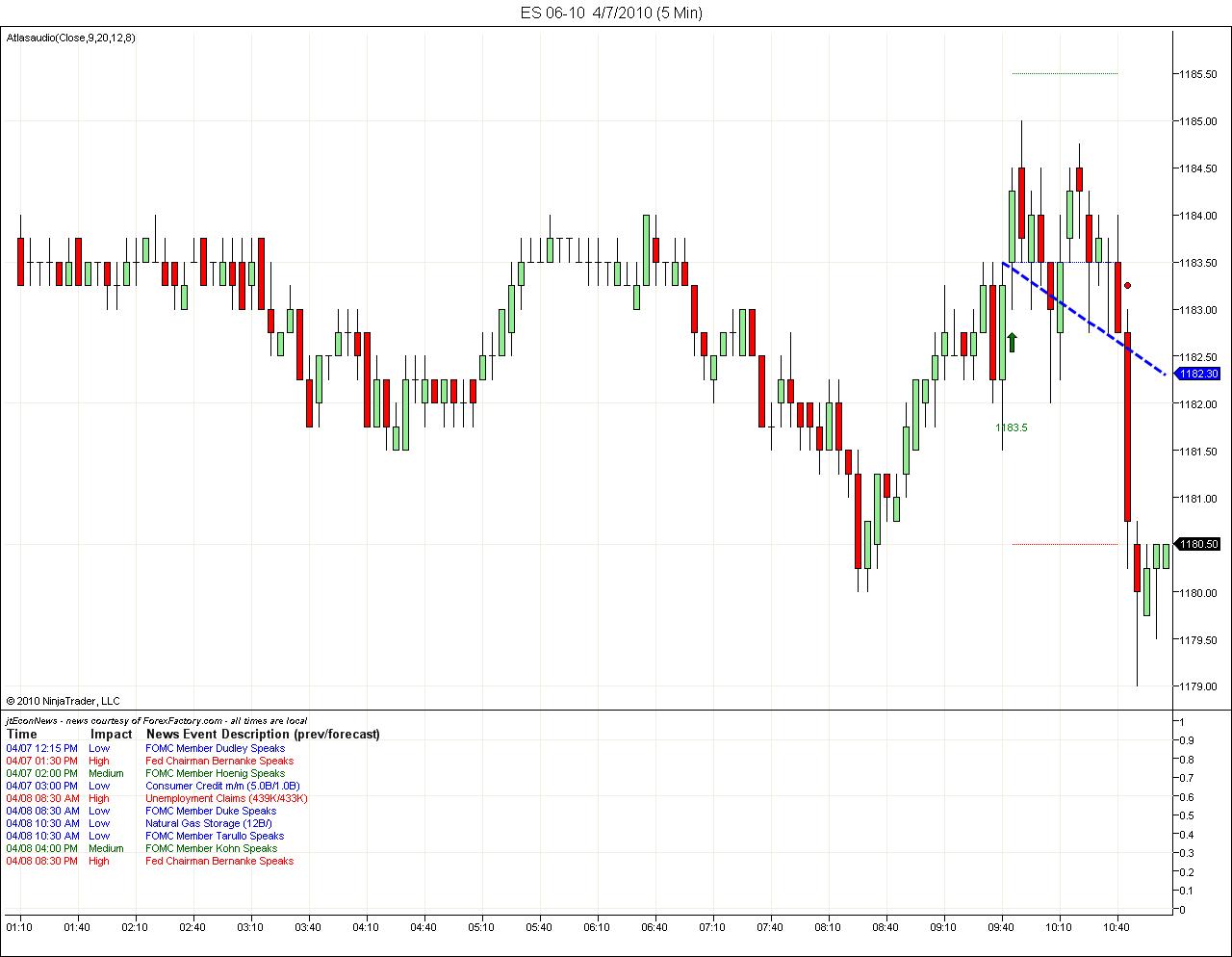
Task: Select the green dotted target line near 1185.50
Action: tap(1065, 73)
